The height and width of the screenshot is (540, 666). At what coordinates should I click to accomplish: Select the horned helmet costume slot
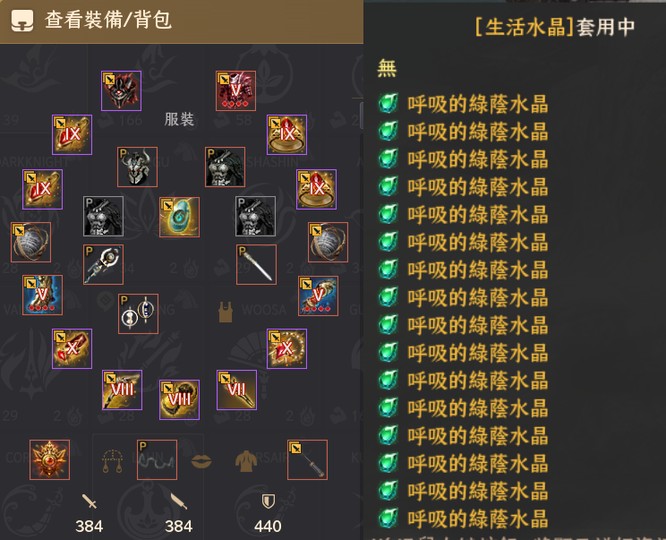pos(137,167)
